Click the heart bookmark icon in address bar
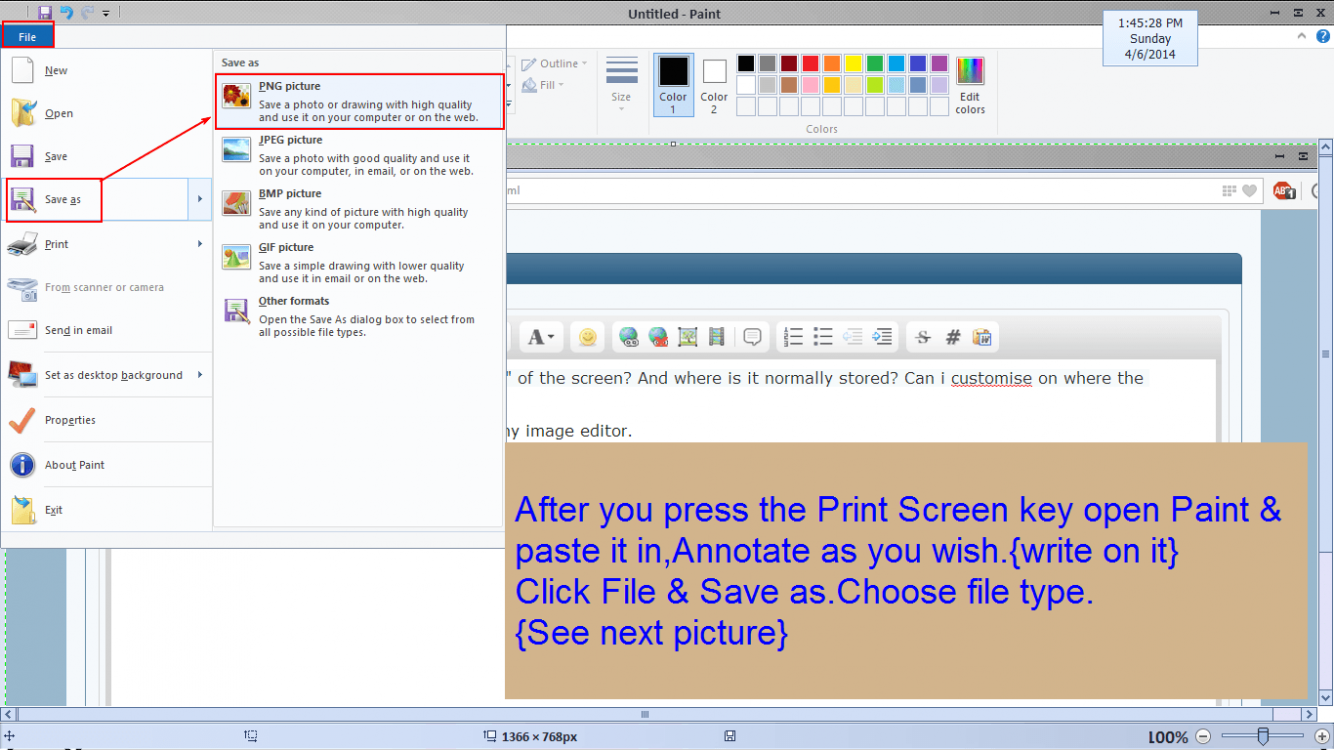The height and width of the screenshot is (750, 1334). click(1249, 190)
